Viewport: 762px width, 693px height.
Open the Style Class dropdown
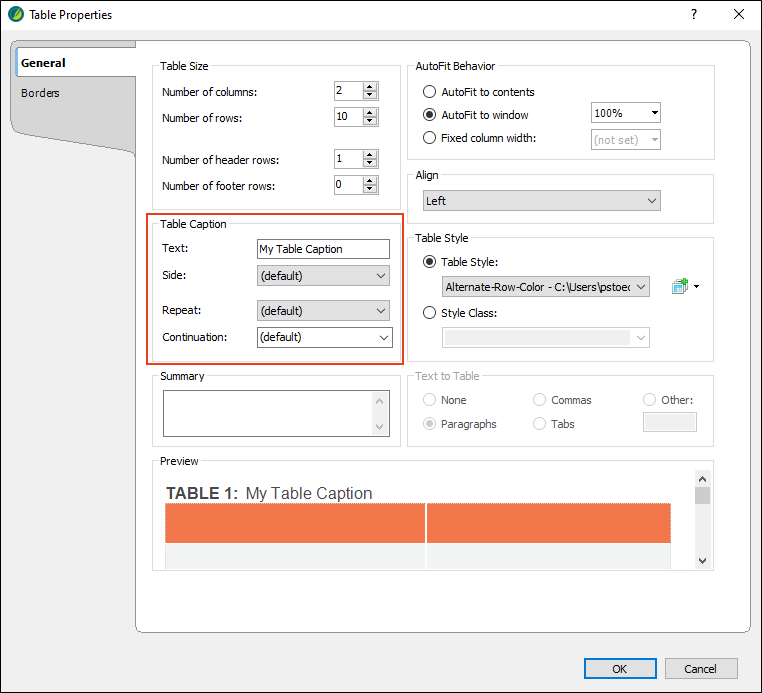coord(546,338)
